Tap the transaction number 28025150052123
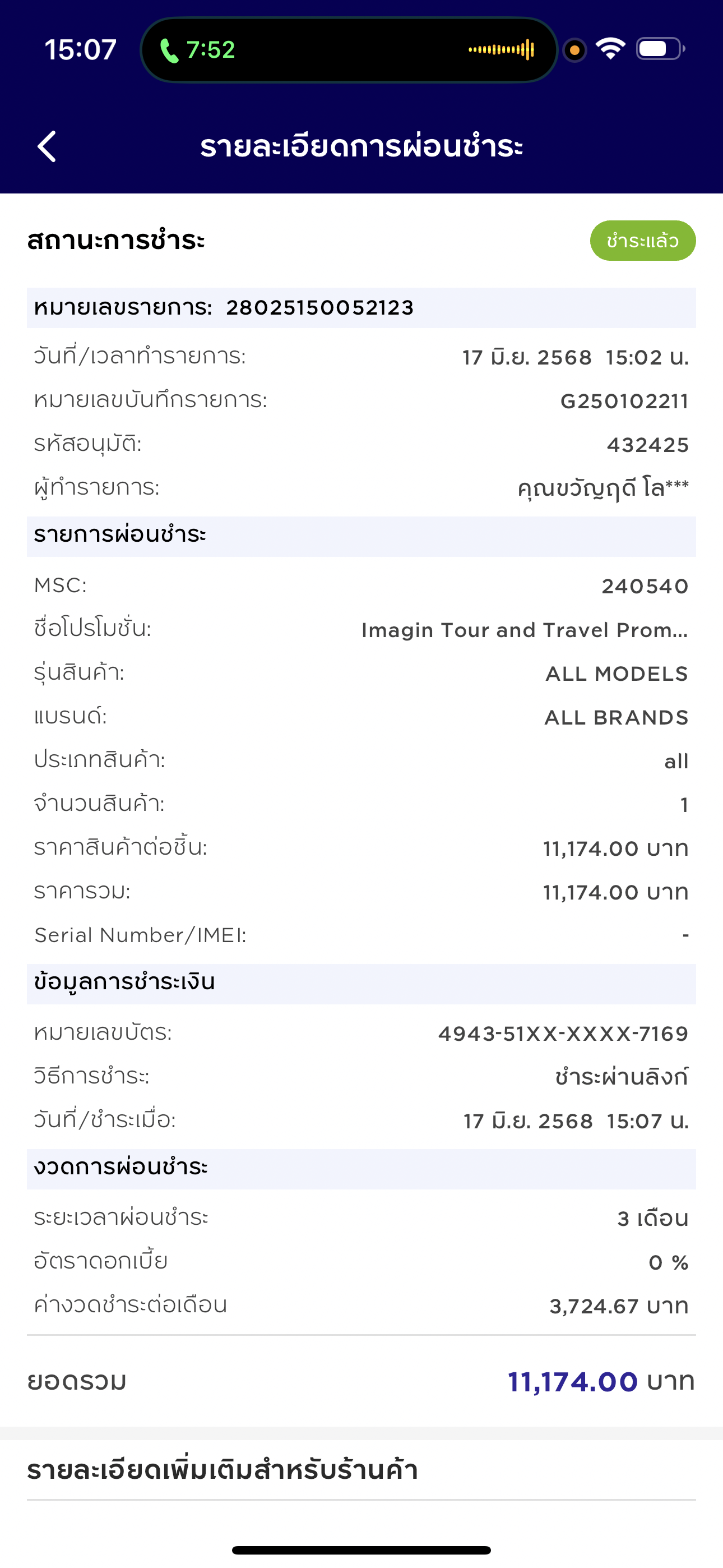Viewport: 723px width, 1568px height. pos(319,308)
